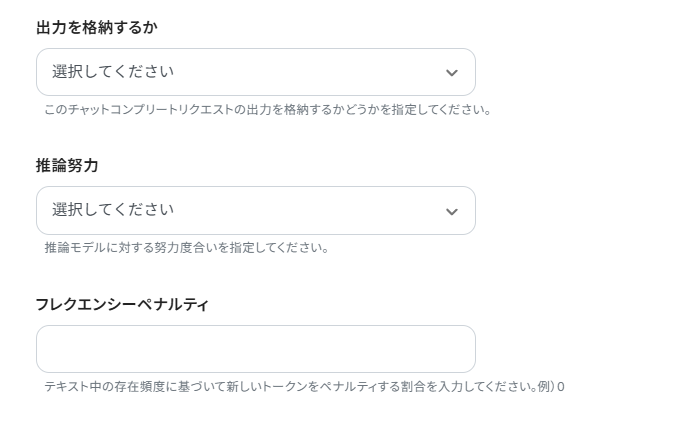Click the 推論努力 field label
Viewport: 676px width, 424px height.
click(67, 165)
